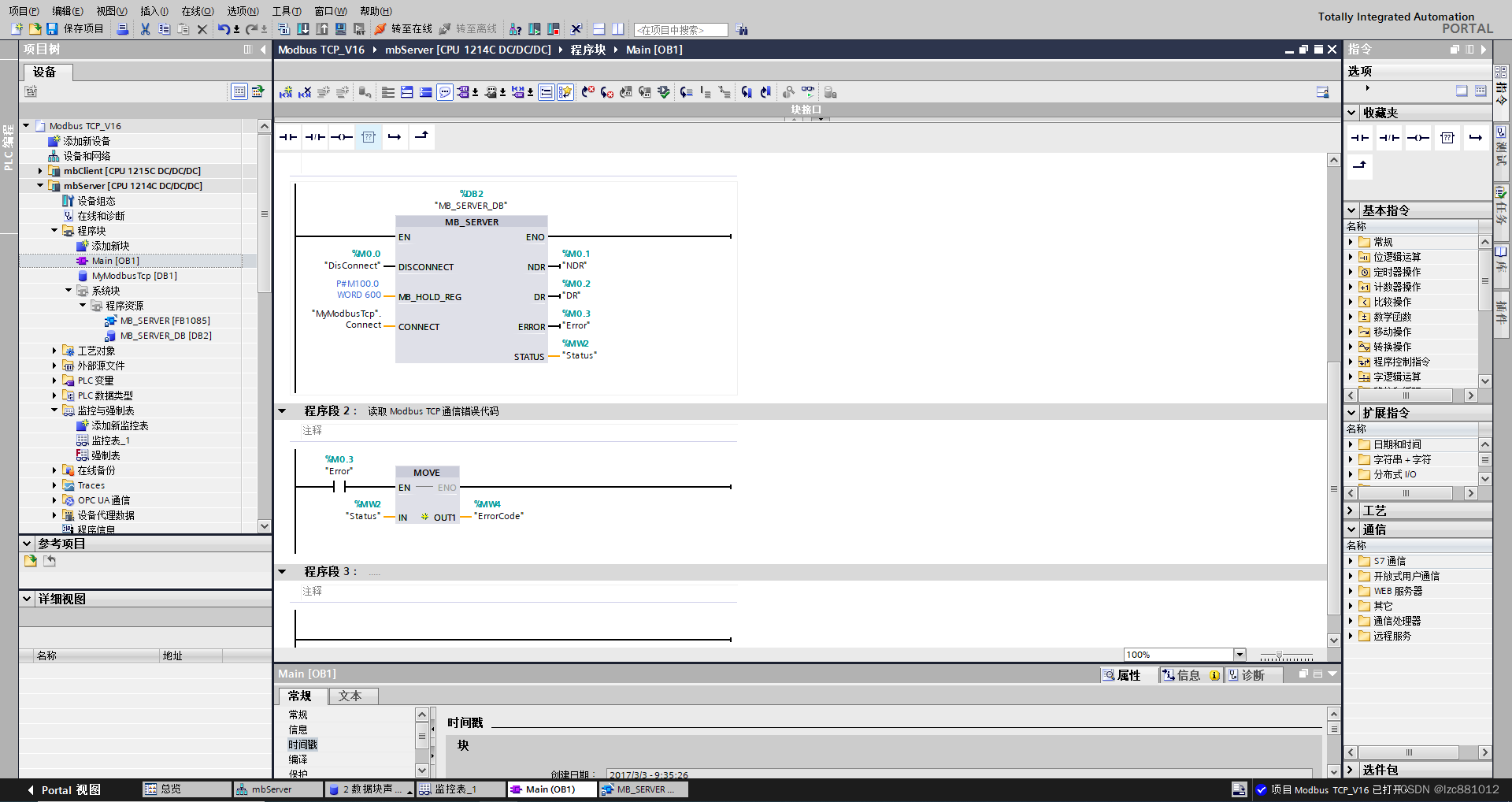Insert a normally closed contact from the editor favorites bar
This screenshot has width=1512, height=802.
pyautogui.click(x=315, y=137)
